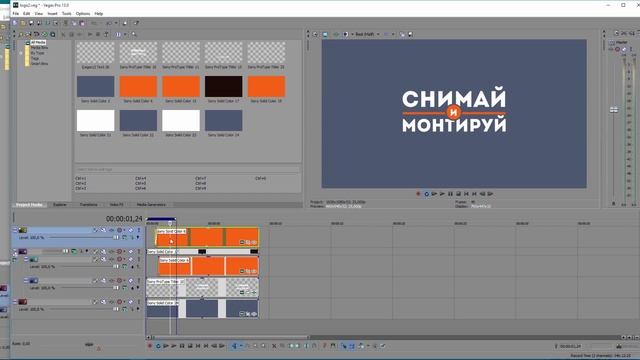The height and width of the screenshot is (360, 640).
Task: Open the Best (Half) preview quality dropdown
Action: [367, 35]
